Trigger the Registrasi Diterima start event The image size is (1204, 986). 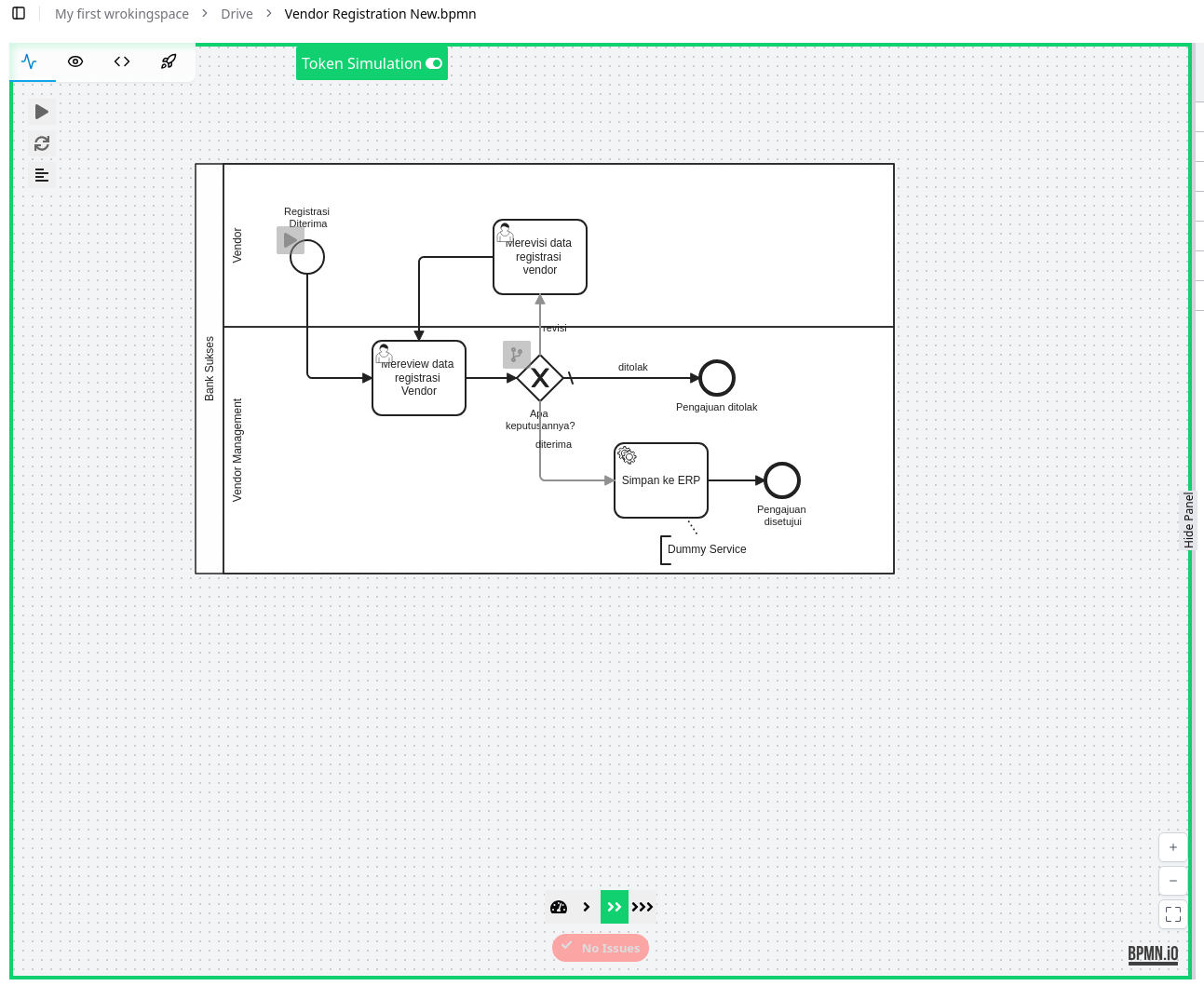[x=291, y=240]
